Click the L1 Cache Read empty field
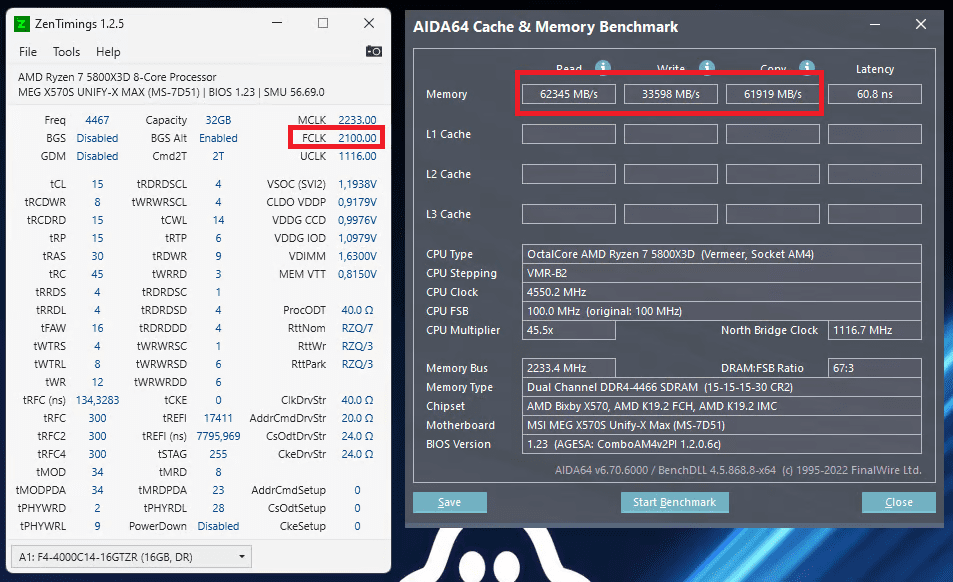The image size is (953, 582). pos(569,134)
